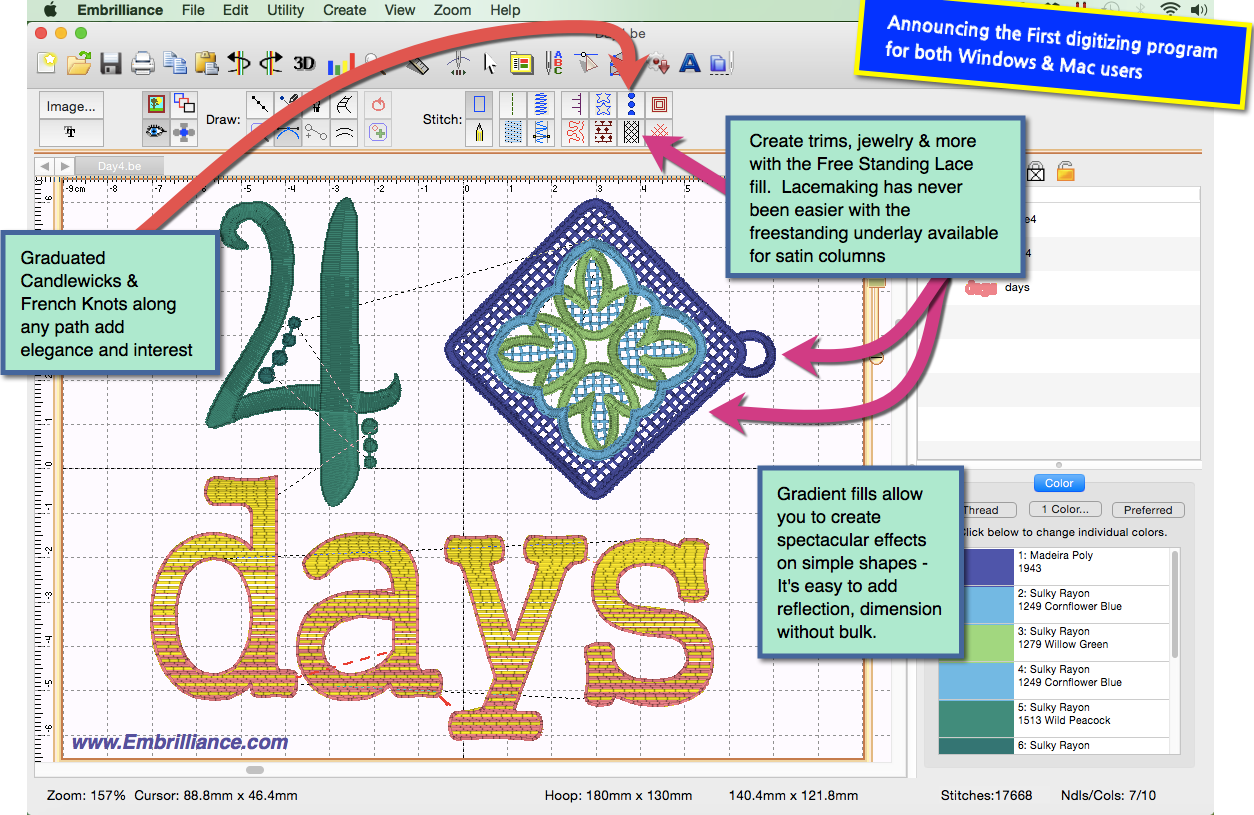Open the Create menu

pos(344,11)
